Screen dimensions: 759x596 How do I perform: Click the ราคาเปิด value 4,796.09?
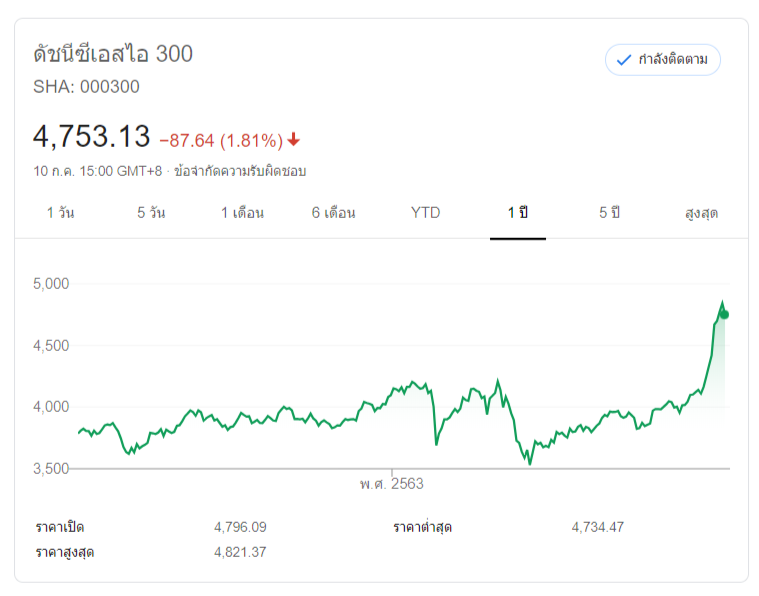(x=240, y=527)
